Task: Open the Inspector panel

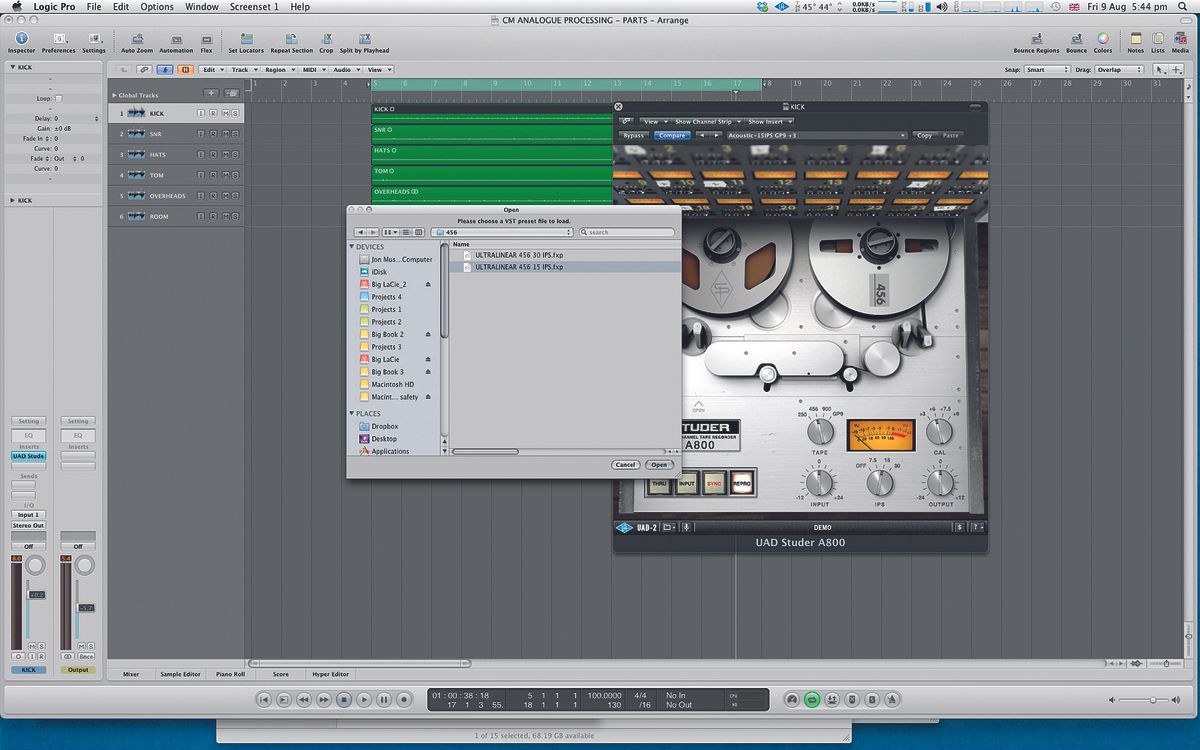Action: tap(21, 40)
